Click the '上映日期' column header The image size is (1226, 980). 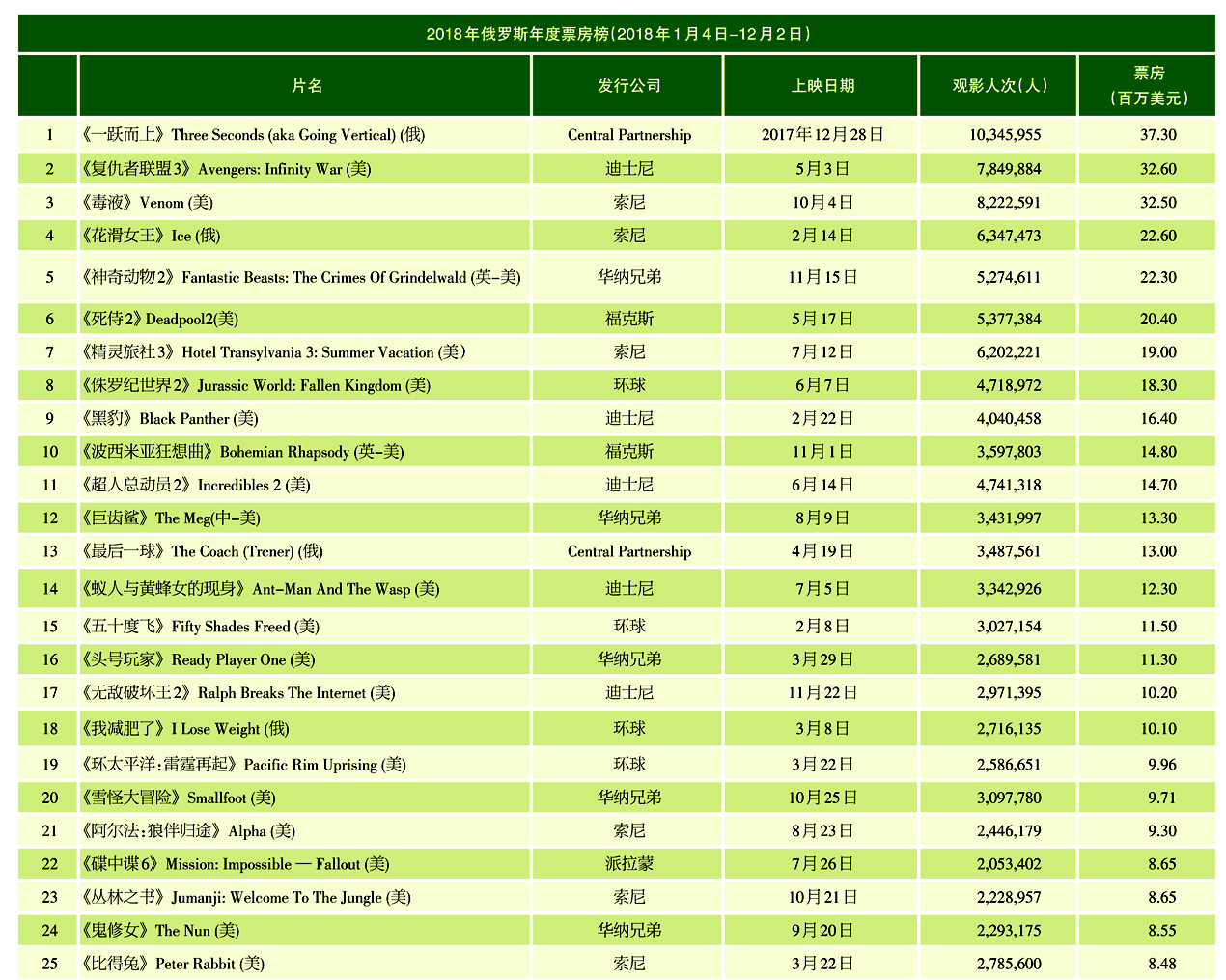click(x=822, y=86)
